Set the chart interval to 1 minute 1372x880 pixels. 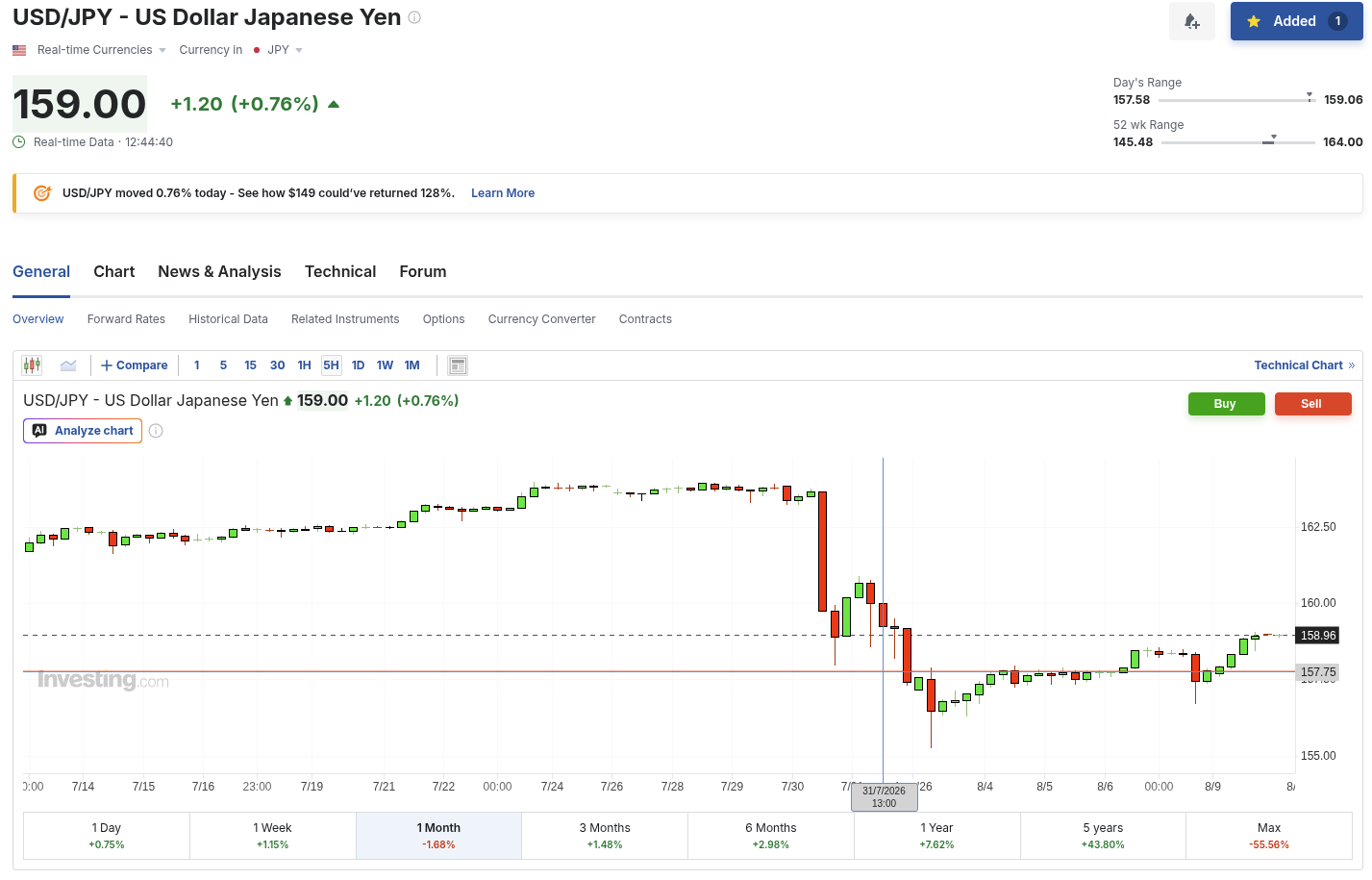[197, 365]
